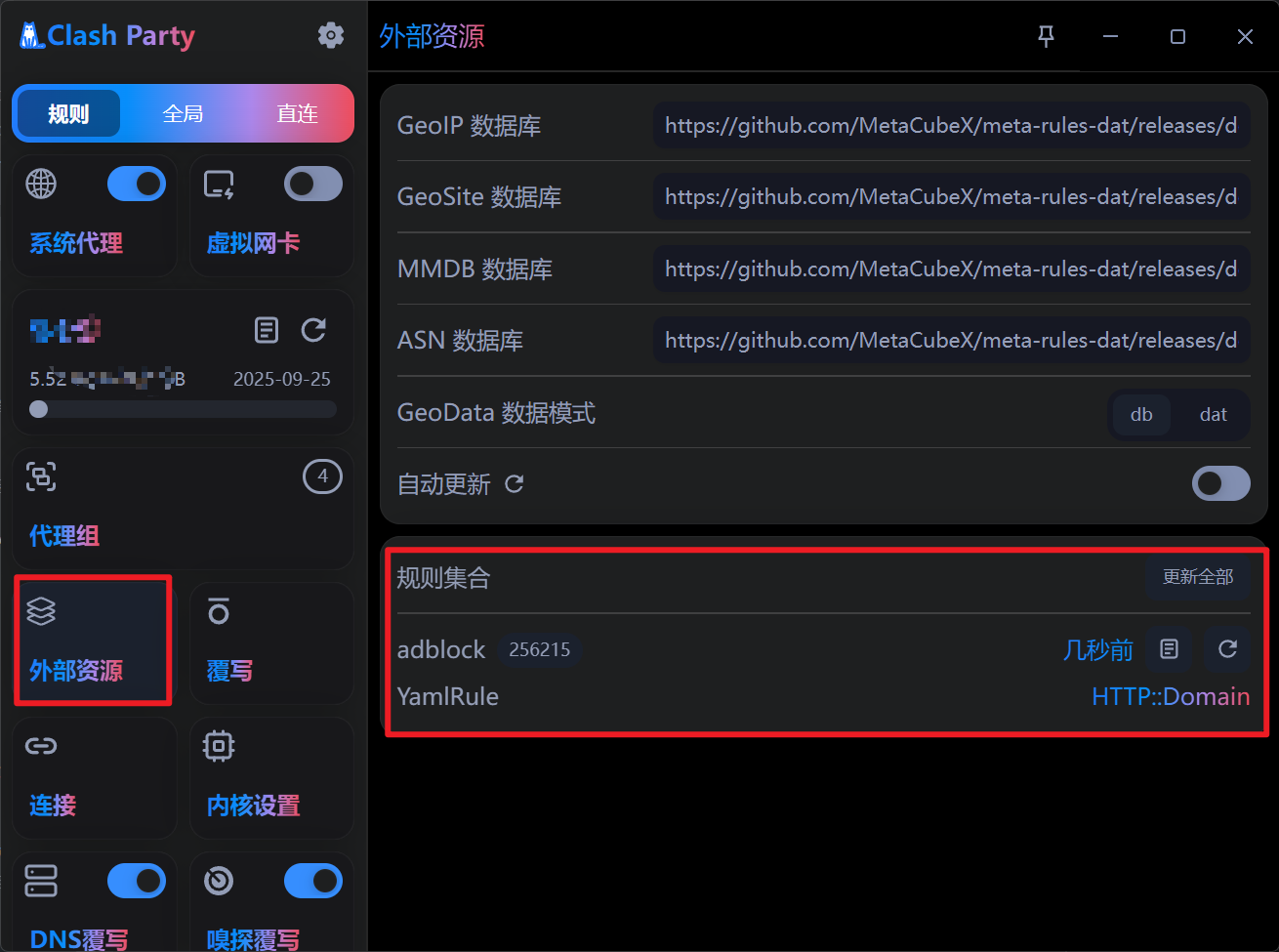Viewport: 1279px width, 952px height.
Task: Enable the 虚拟网卡 virtual NIC switch
Action: pos(312,184)
